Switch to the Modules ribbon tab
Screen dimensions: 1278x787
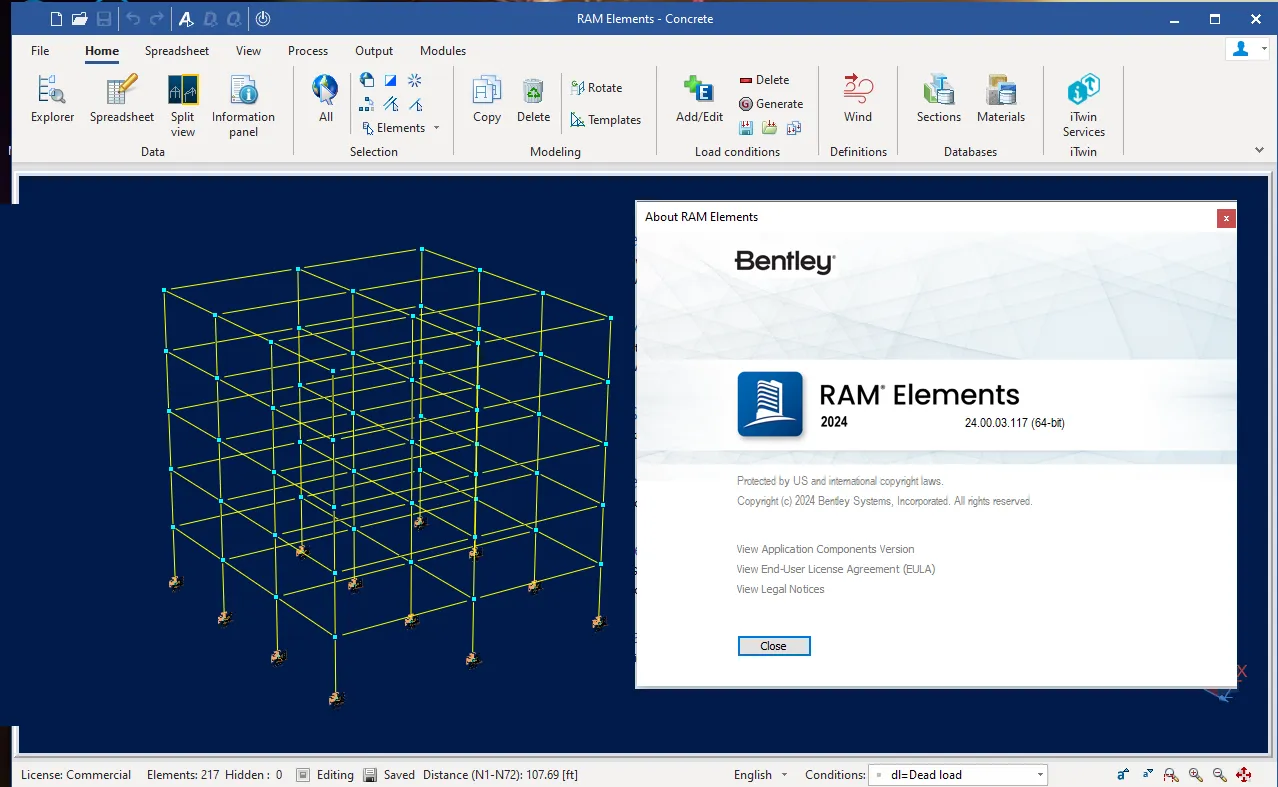tap(443, 51)
